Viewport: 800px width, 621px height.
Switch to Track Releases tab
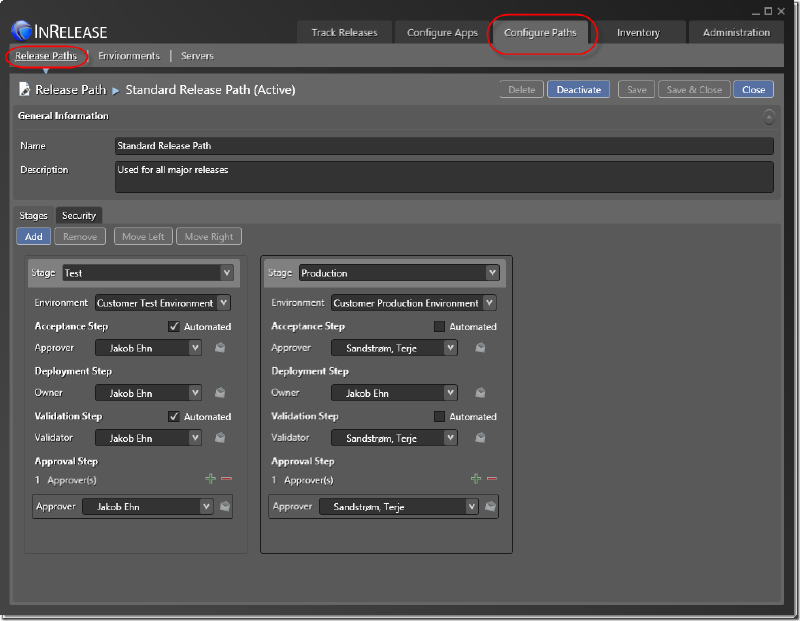coord(344,32)
